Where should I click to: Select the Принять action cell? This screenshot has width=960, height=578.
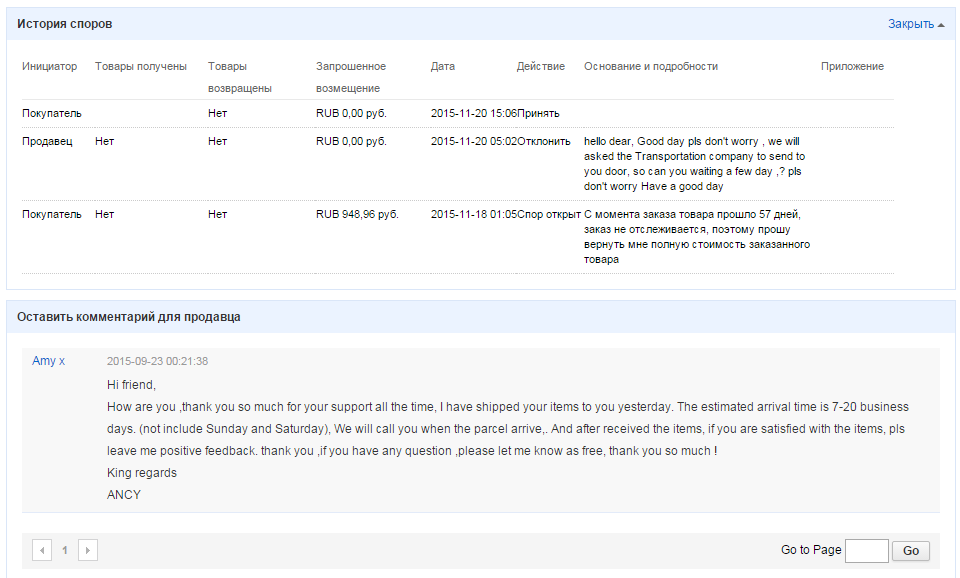click(x=539, y=114)
